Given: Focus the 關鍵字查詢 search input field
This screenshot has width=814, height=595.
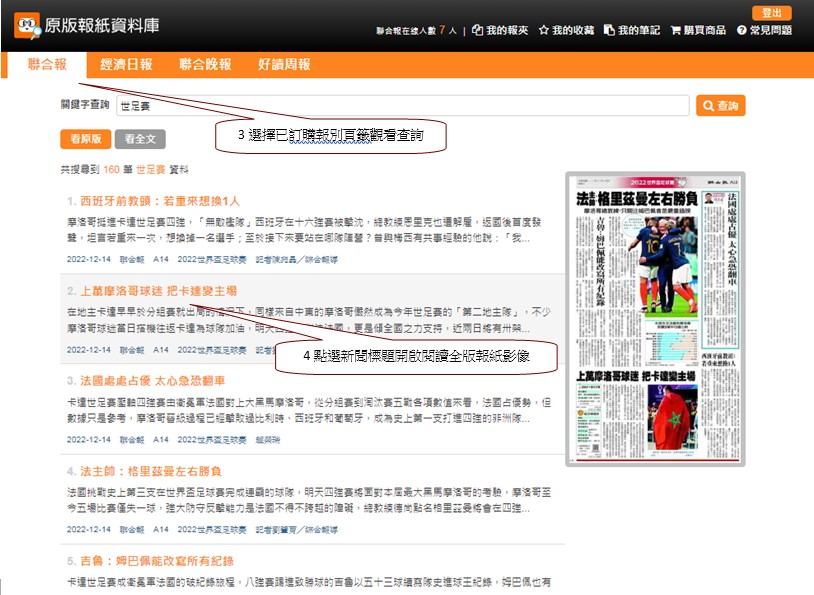Looking at the screenshot, I should click(403, 105).
